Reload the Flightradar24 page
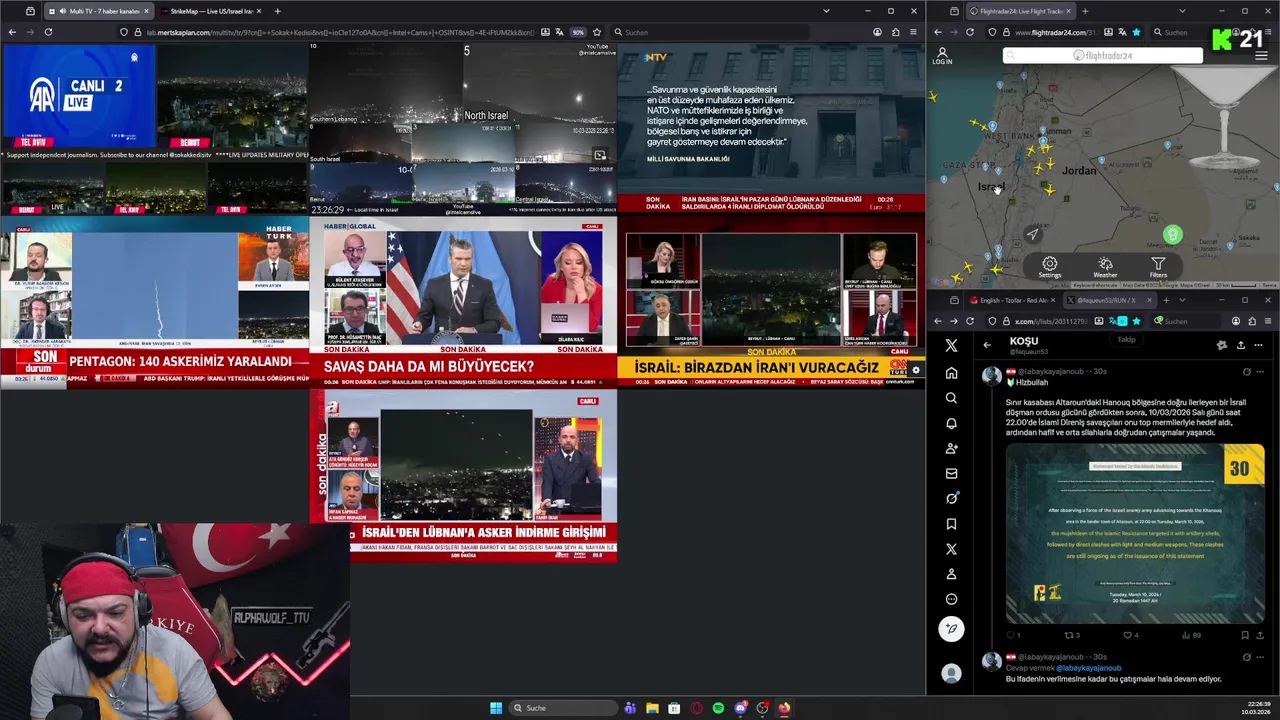This screenshot has width=1280, height=720. 969,32
